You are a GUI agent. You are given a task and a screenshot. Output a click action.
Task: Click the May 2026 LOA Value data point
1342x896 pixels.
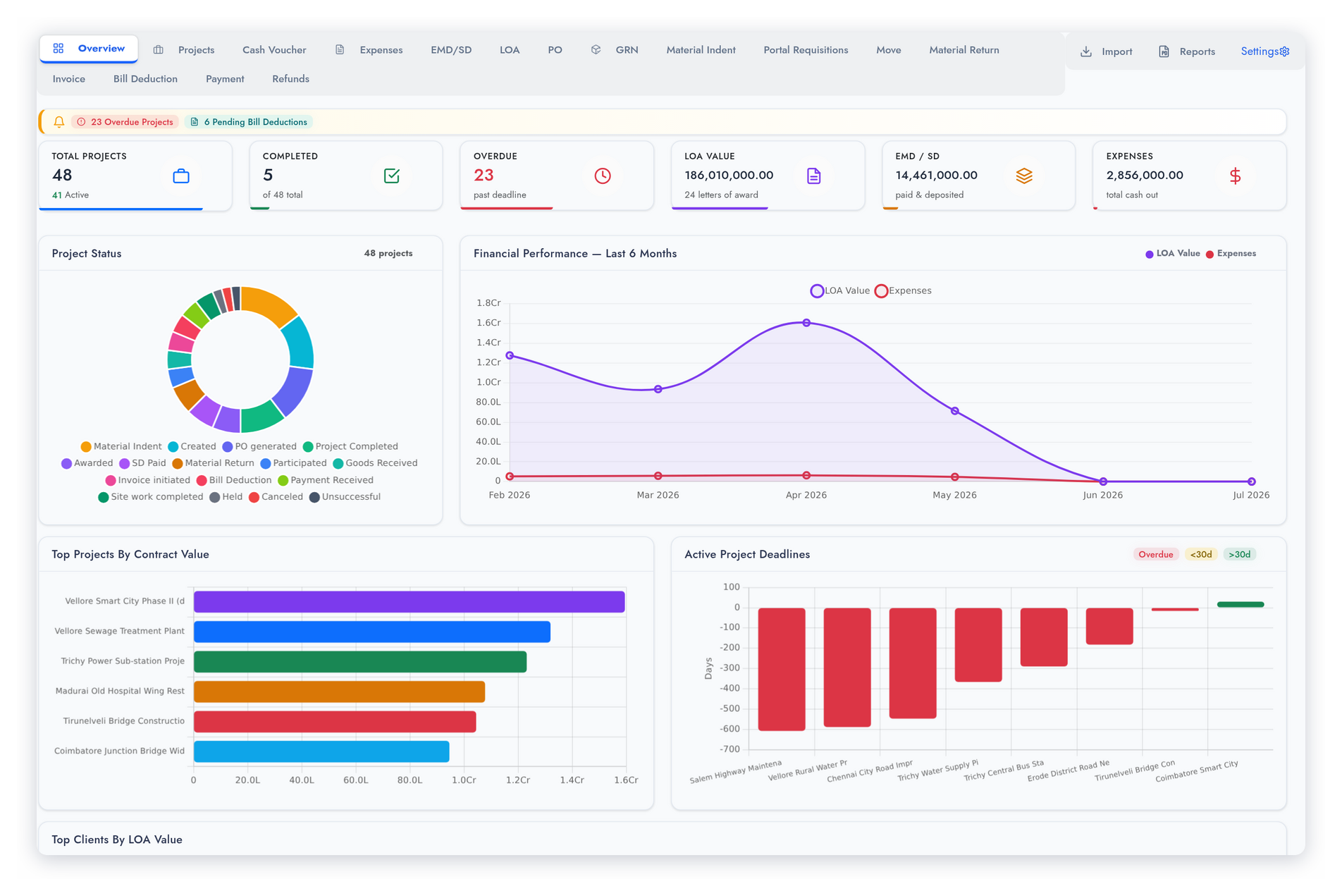(954, 411)
